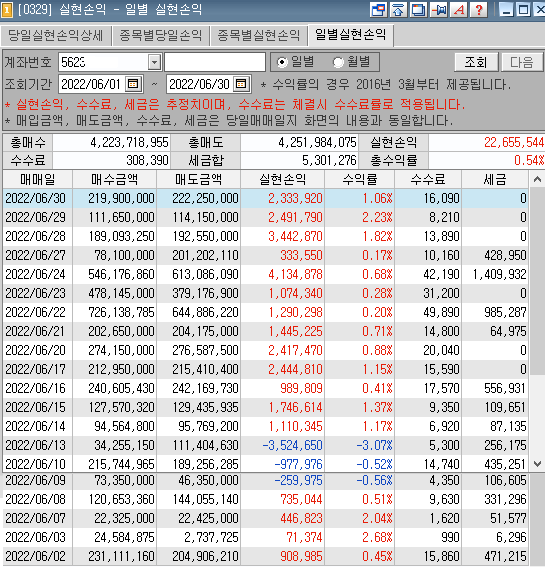Click the always-on-top up-arrow icon

click(x=398, y=9)
